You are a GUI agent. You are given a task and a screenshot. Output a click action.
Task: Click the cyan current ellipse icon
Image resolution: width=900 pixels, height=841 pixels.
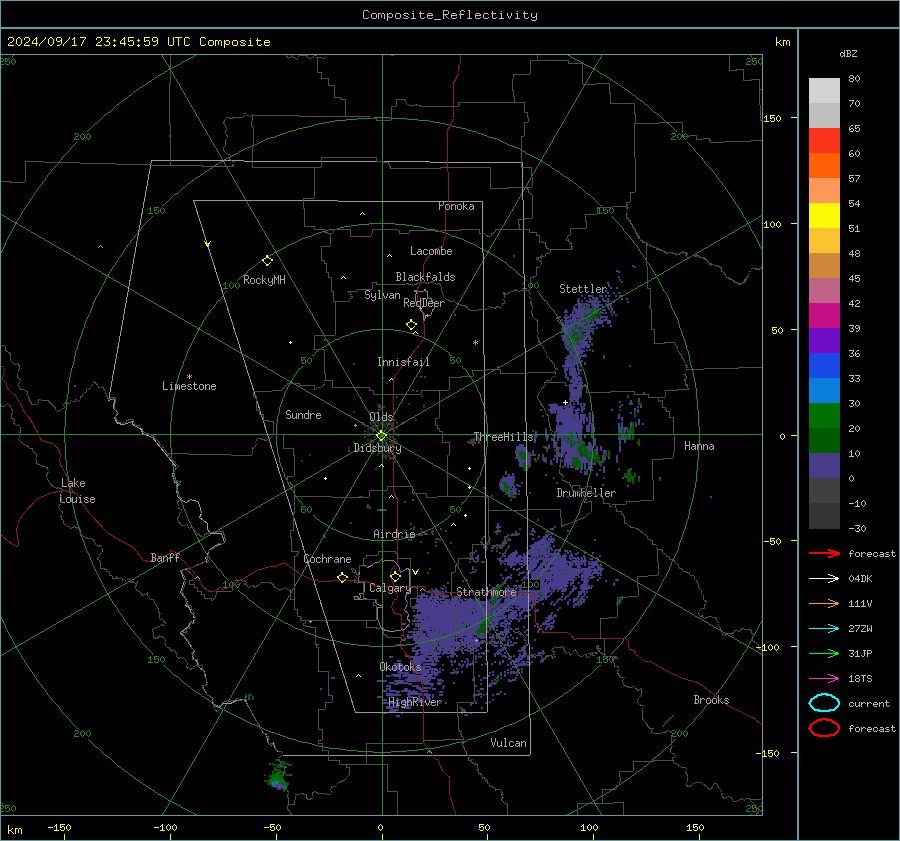coord(824,703)
